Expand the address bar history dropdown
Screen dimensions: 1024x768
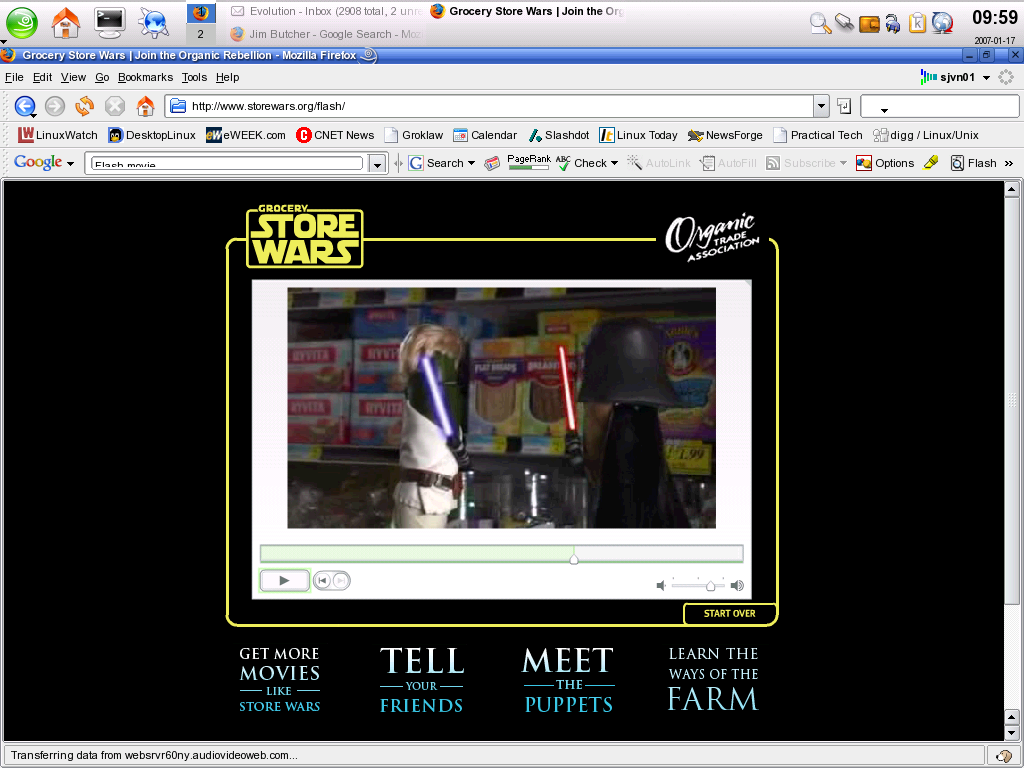point(822,106)
